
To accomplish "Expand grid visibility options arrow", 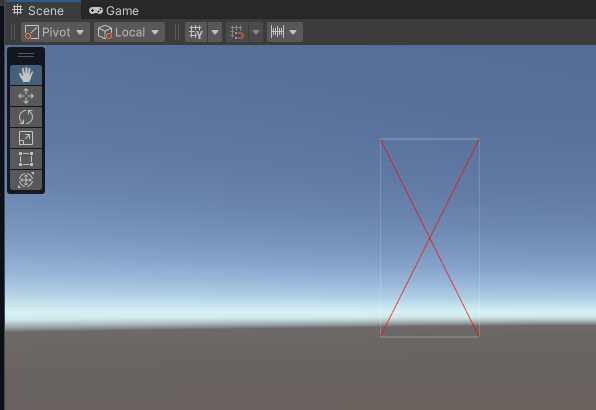I will pos(215,32).
